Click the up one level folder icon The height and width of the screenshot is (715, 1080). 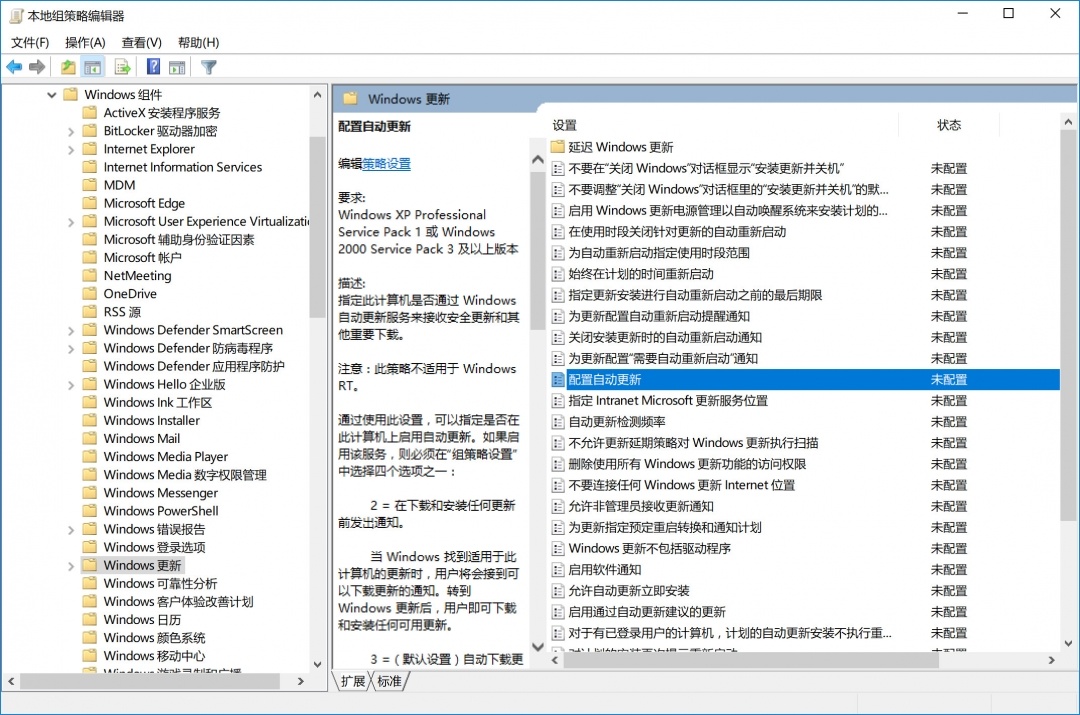coord(67,66)
